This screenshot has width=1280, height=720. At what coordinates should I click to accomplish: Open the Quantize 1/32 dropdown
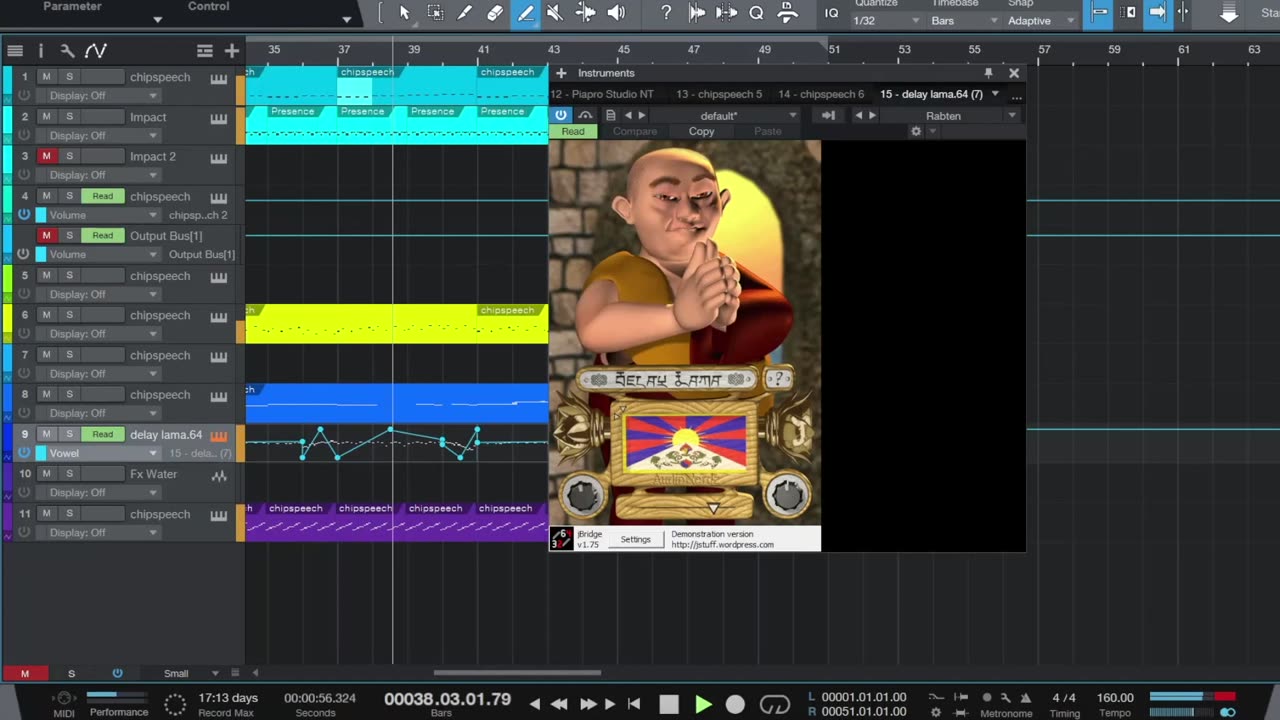pos(886,21)
